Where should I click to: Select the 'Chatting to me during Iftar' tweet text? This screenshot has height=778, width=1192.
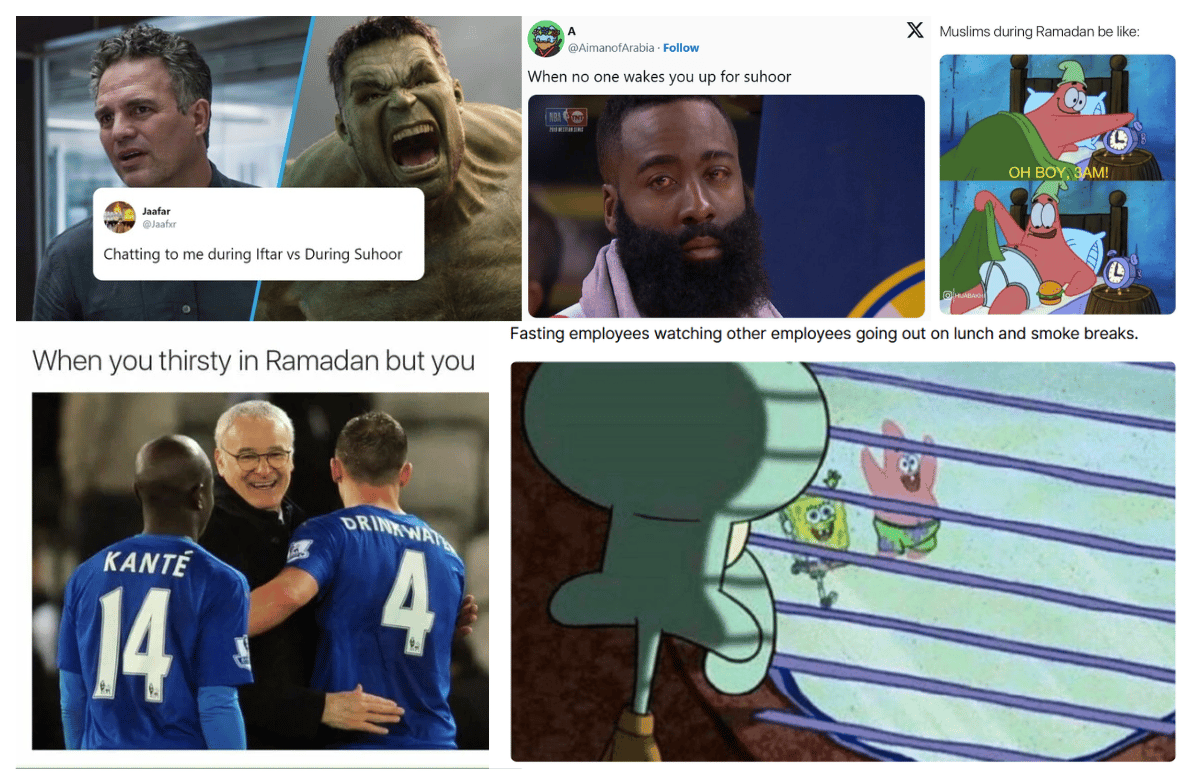tap(252, 254)
